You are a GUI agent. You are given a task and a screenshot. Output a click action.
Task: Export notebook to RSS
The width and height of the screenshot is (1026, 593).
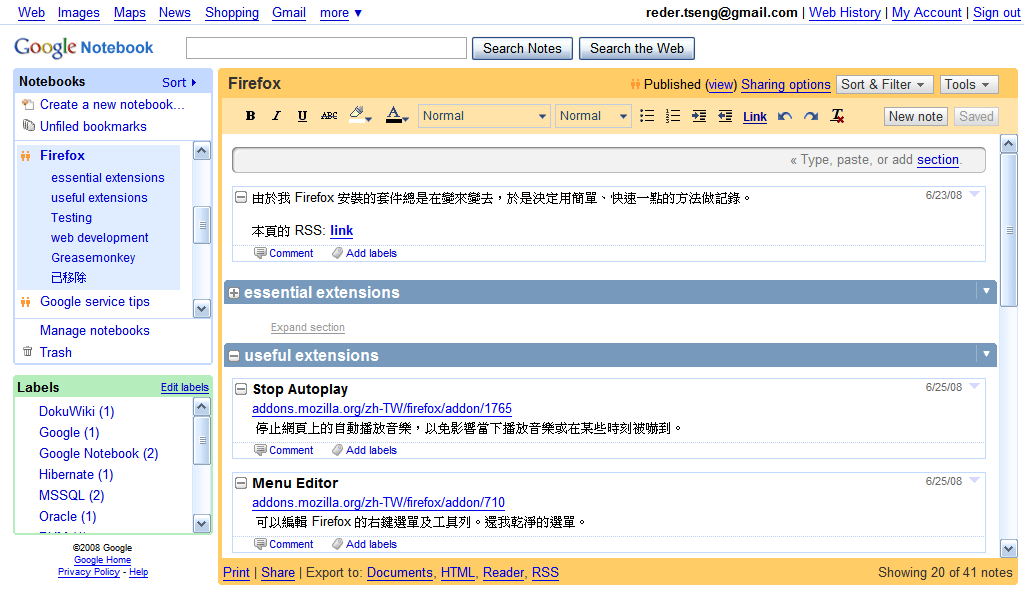545,573
